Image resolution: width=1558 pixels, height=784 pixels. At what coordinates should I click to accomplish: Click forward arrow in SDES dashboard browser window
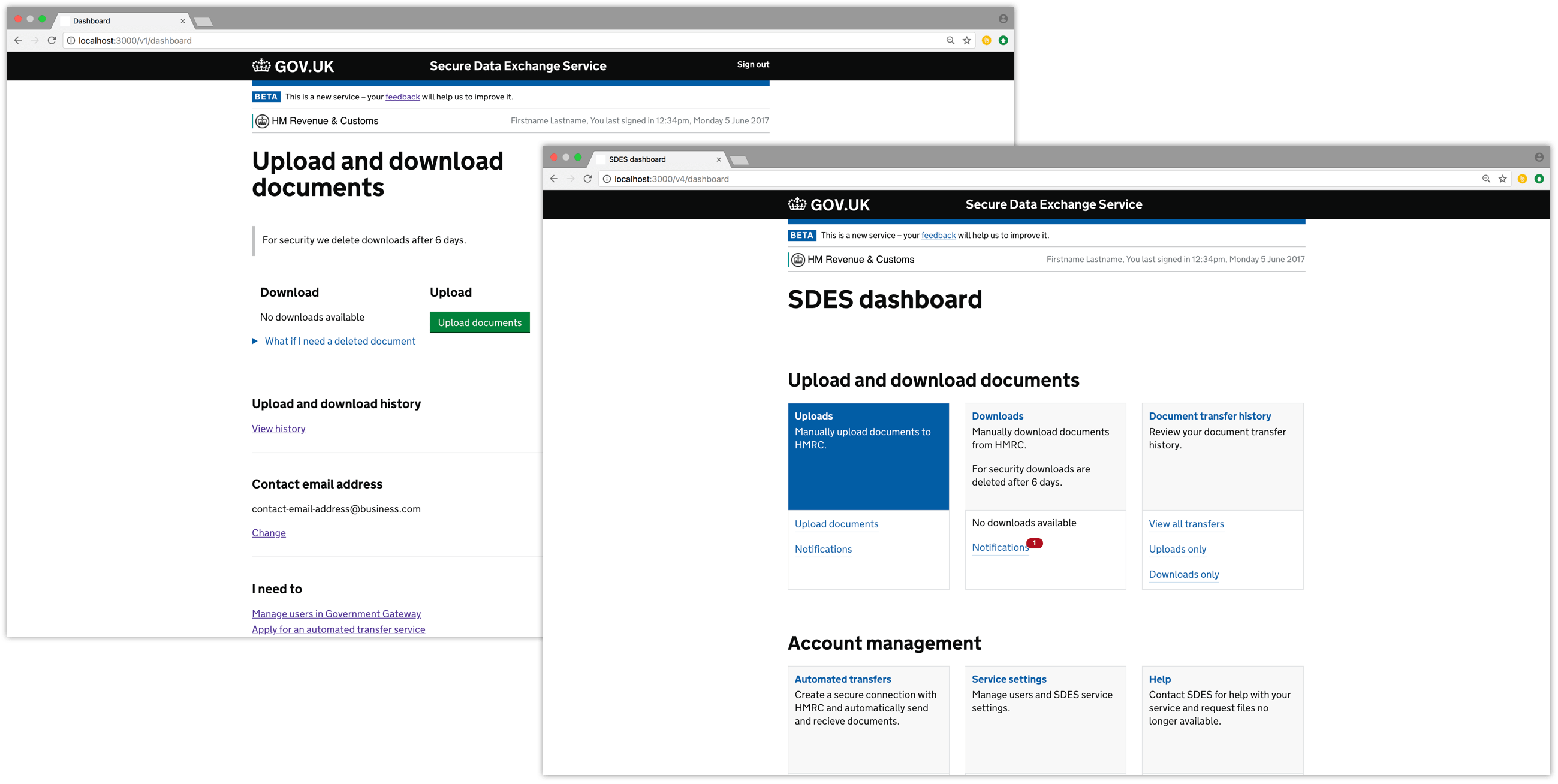click(x=571, y=179)
